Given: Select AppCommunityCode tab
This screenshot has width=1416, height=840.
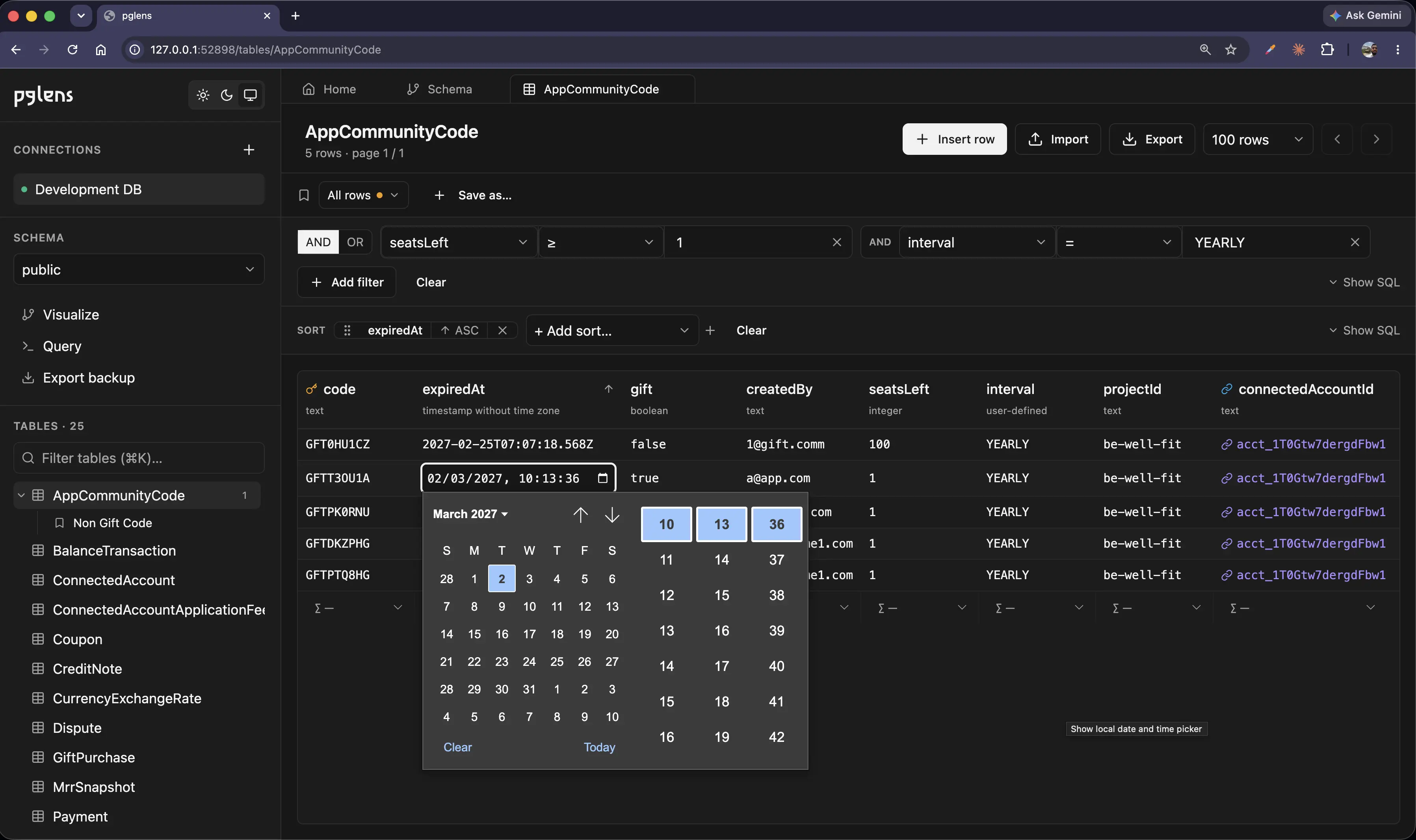Looking at the screenshot, I should (x=602, y=89).
